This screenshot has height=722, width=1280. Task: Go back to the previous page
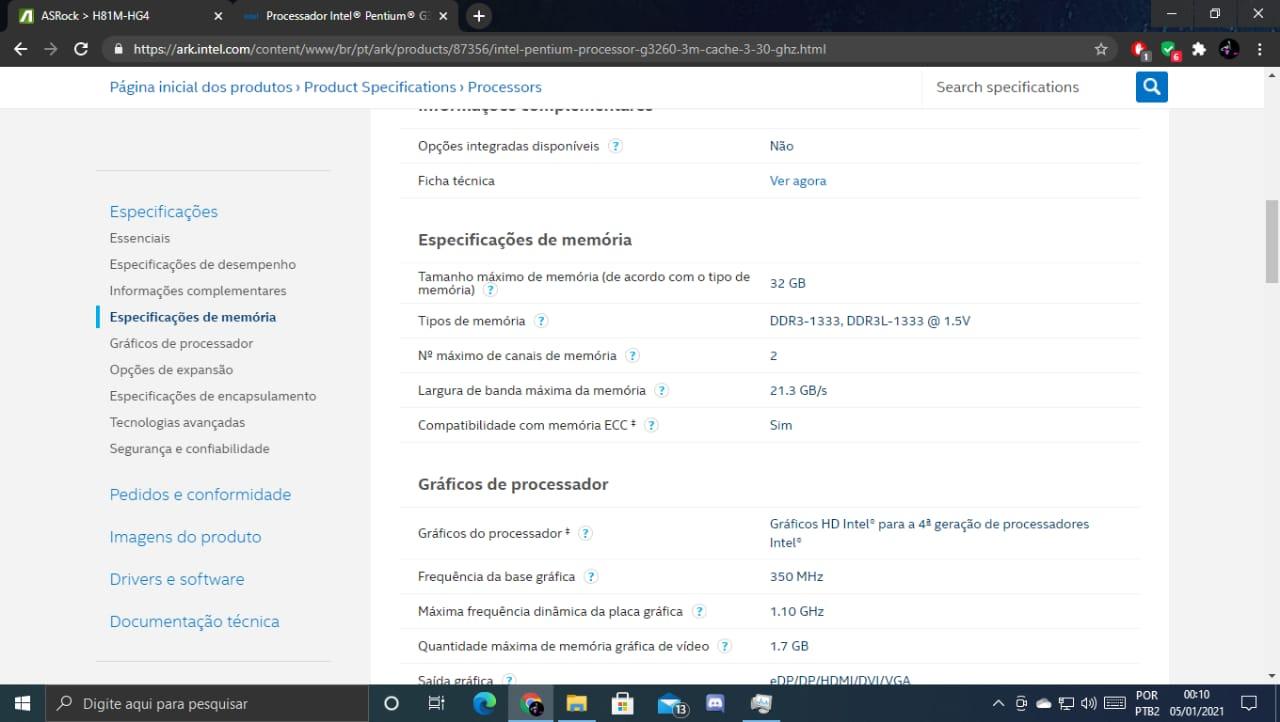[x=21, y=48]
